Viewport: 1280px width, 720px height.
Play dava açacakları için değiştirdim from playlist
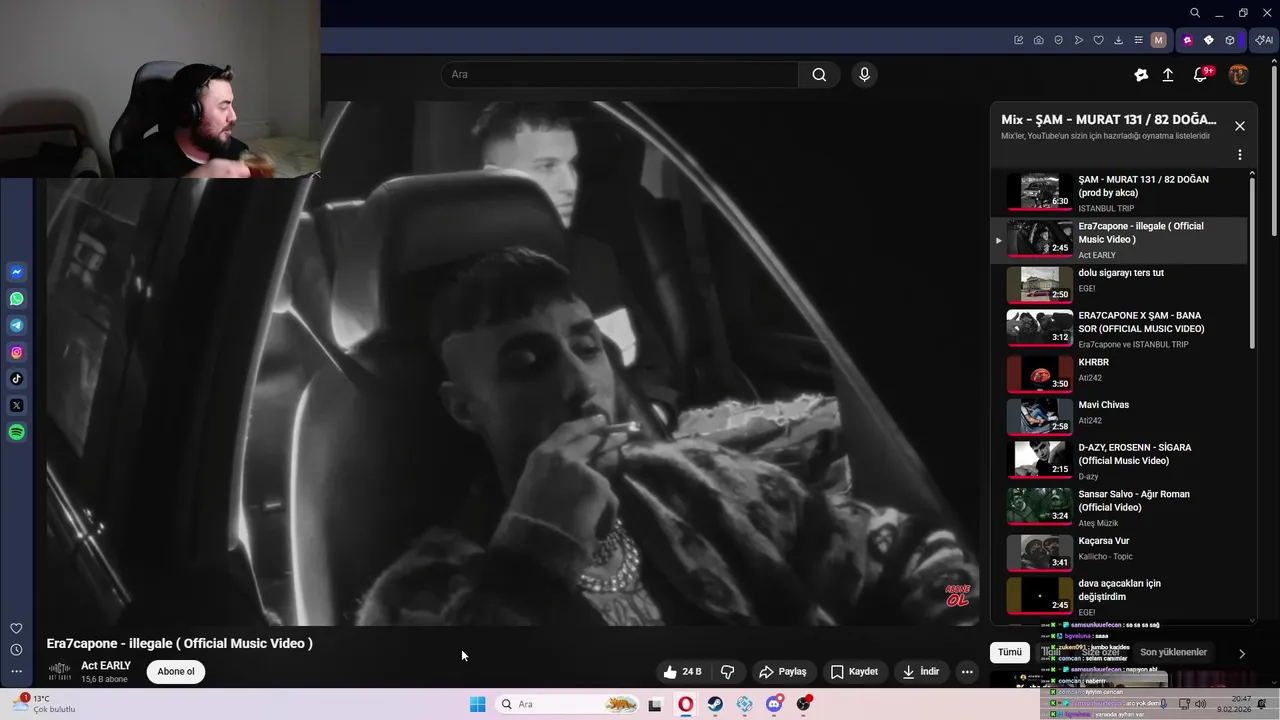click(1118, 597)
